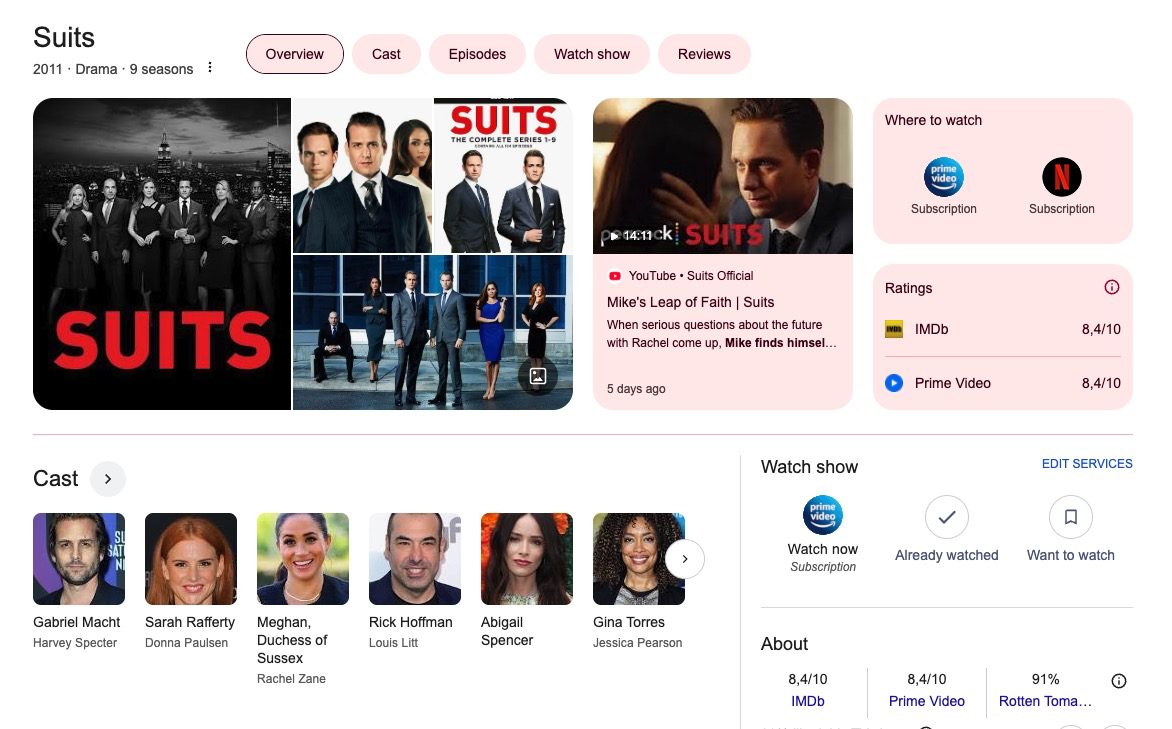The image size is (1172, 729).
Task: Expand the Cast section arrow
Action: tap(108, 479)
